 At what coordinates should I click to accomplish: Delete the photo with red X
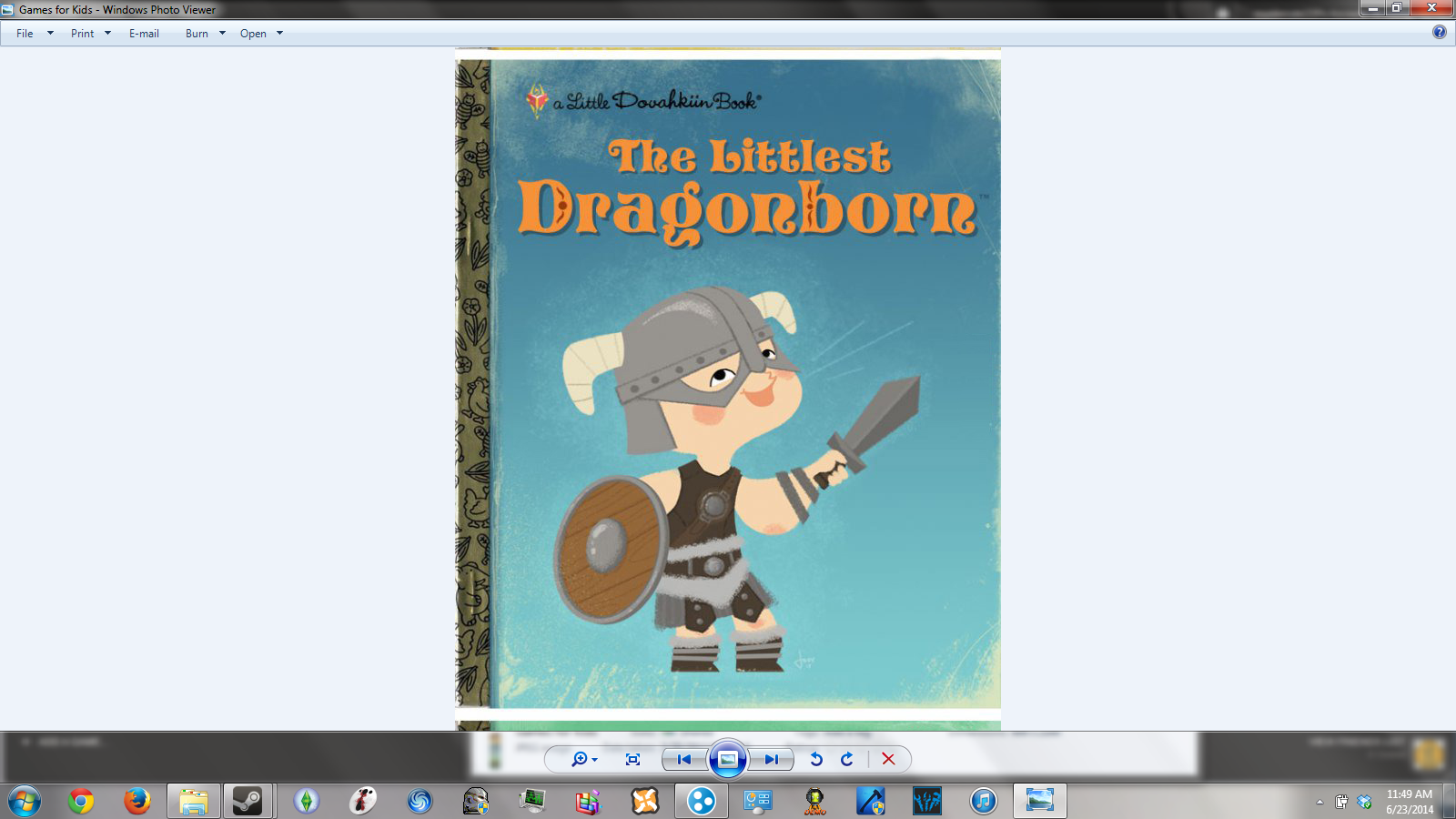tap(888, 759)
